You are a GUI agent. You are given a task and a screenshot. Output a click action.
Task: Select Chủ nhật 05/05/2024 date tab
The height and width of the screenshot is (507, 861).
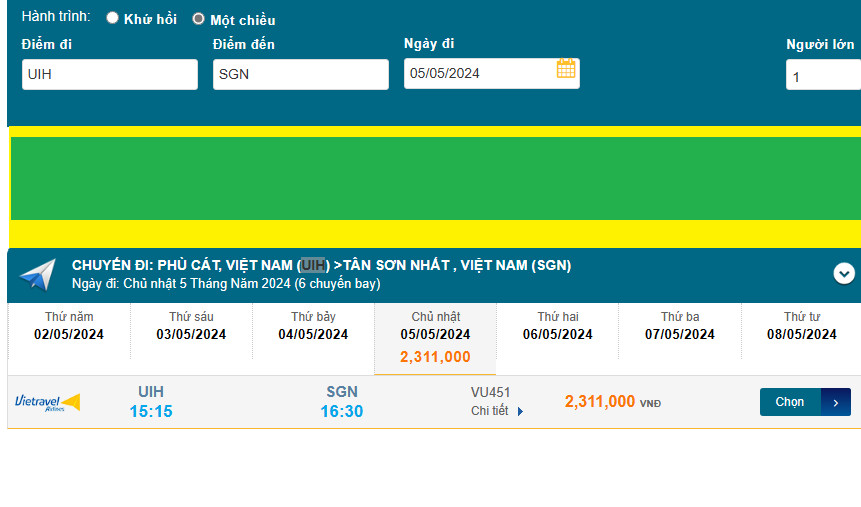(x=435, y=336)
